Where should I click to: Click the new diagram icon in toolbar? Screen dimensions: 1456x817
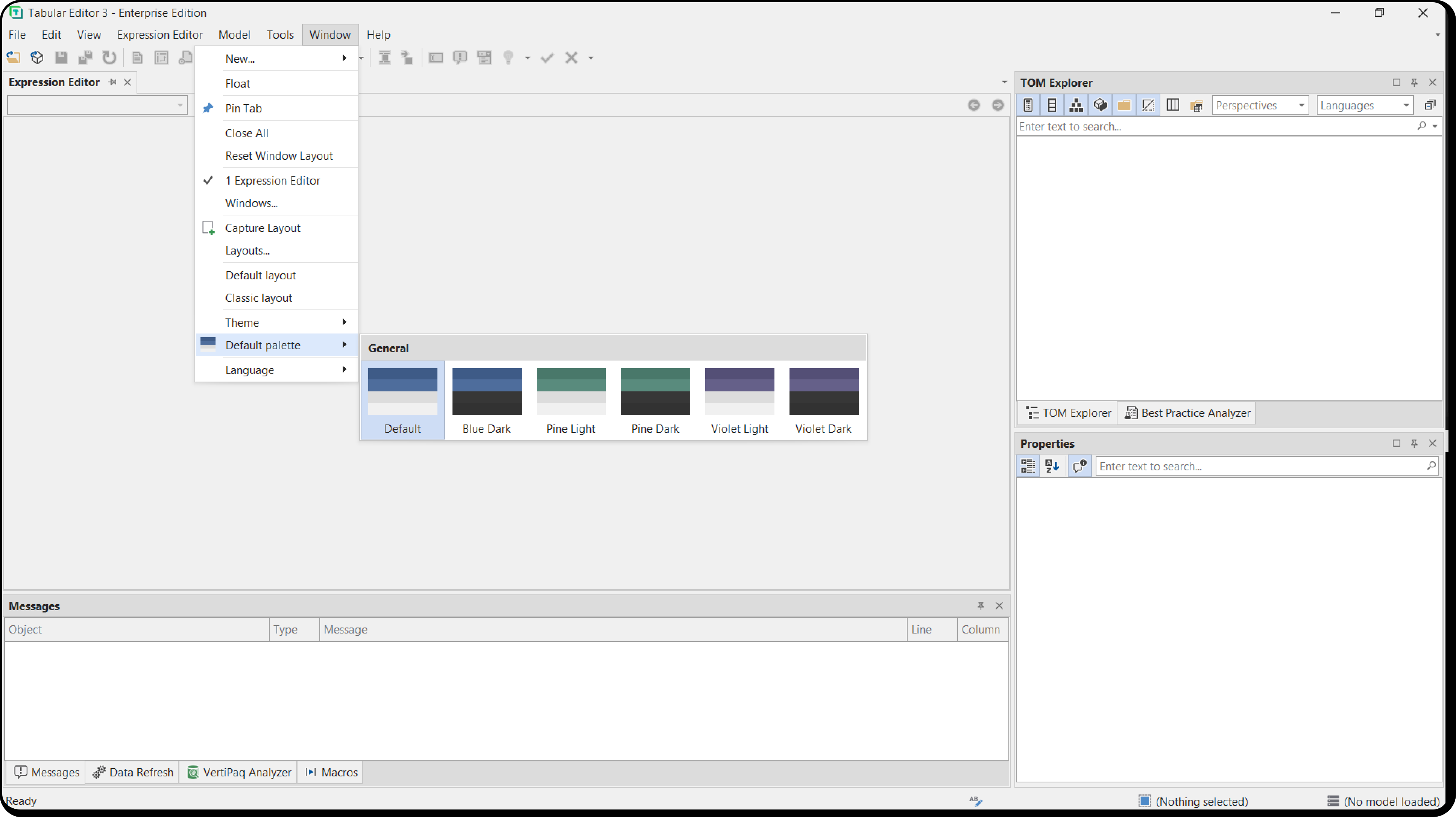[x=162, y=57]
